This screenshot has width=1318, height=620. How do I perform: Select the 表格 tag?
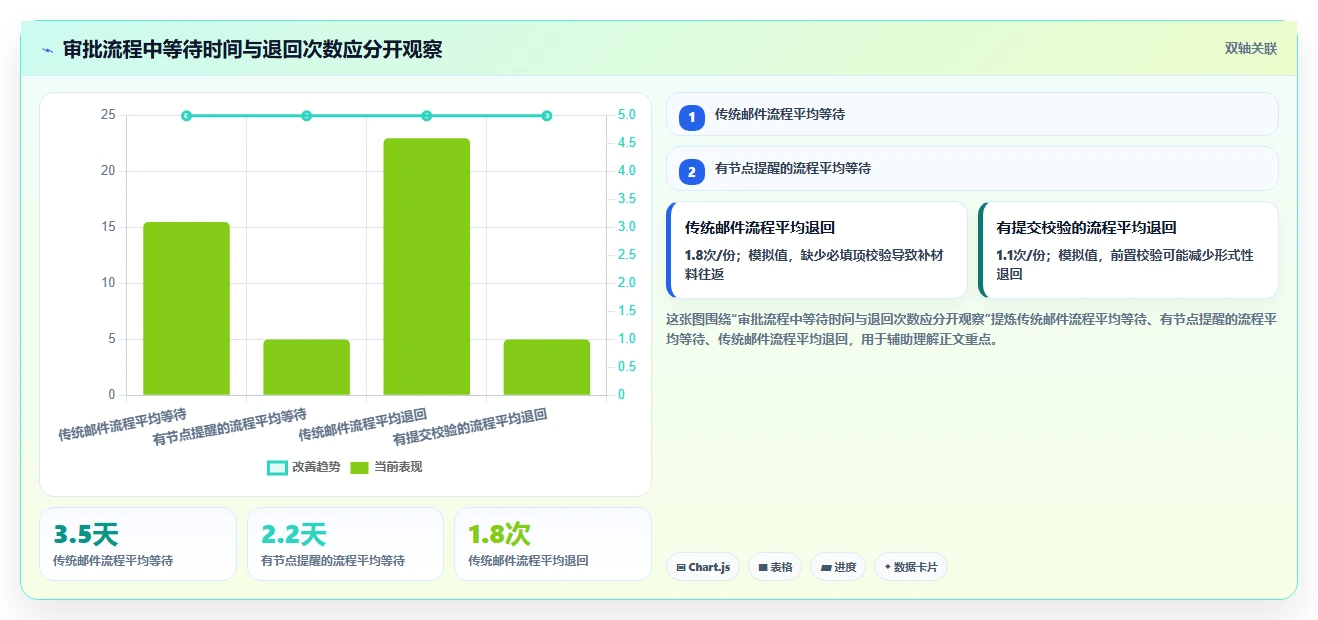[x=775, y=567]
